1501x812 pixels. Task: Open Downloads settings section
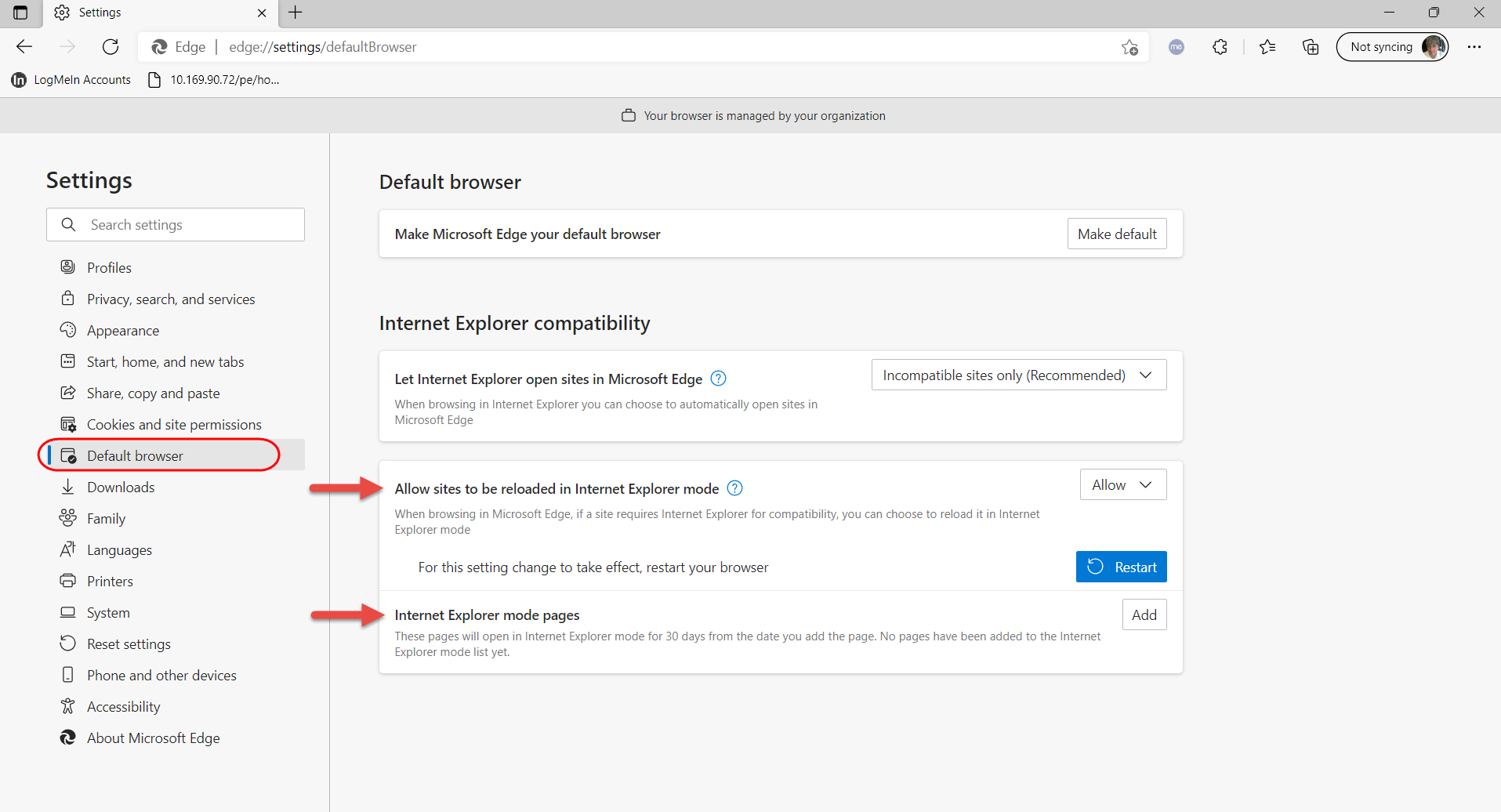[176, 487]
